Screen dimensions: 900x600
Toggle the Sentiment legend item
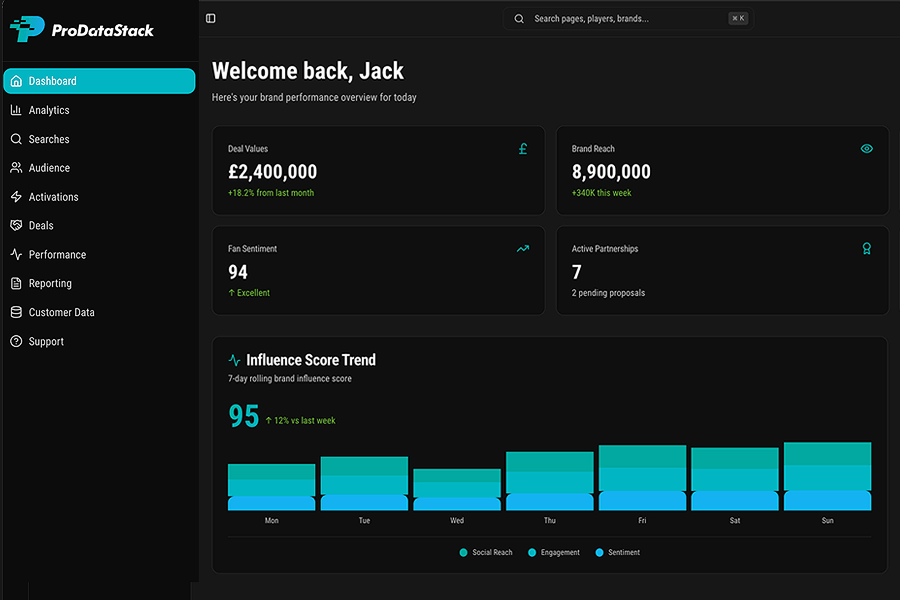618,552
